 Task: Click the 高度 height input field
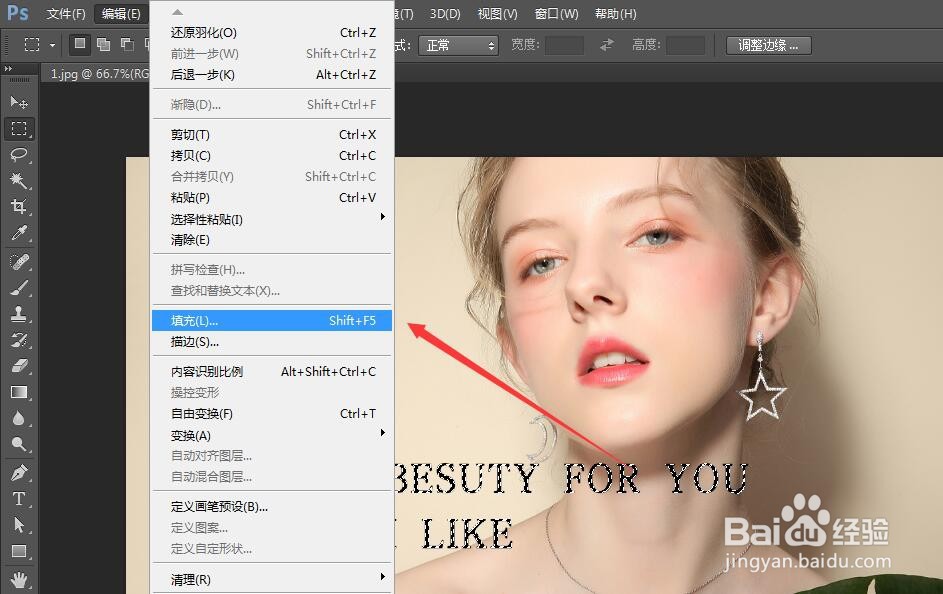tap(686, 45)
